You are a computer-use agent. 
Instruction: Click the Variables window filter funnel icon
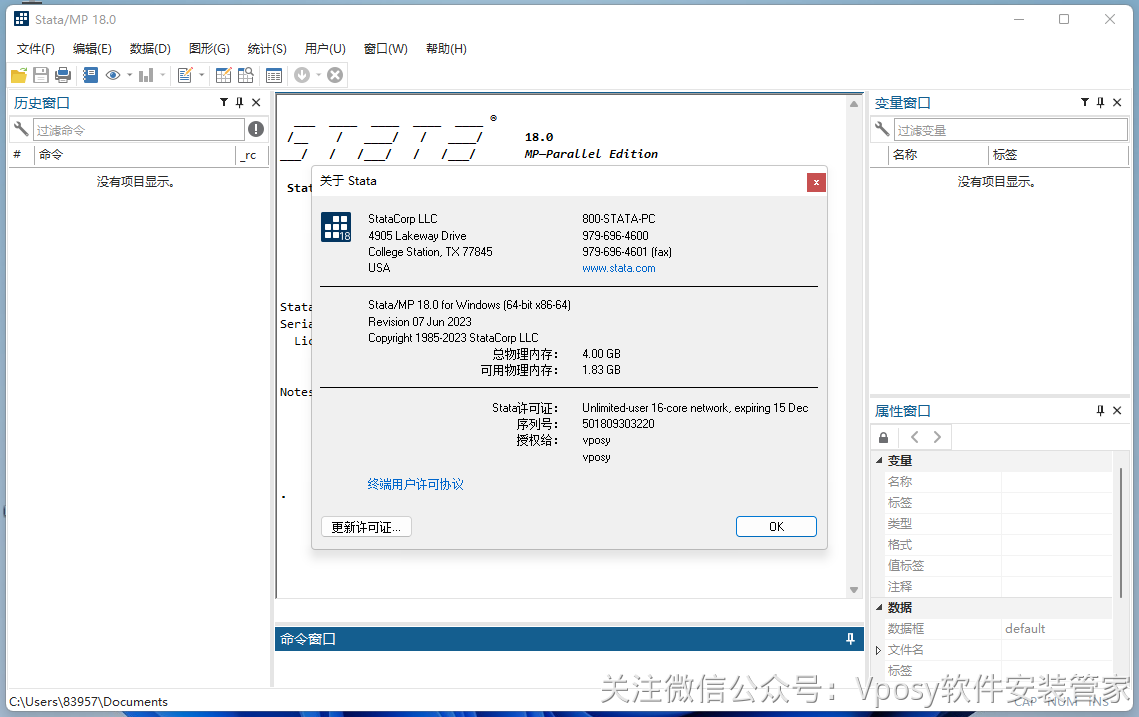1085,102
